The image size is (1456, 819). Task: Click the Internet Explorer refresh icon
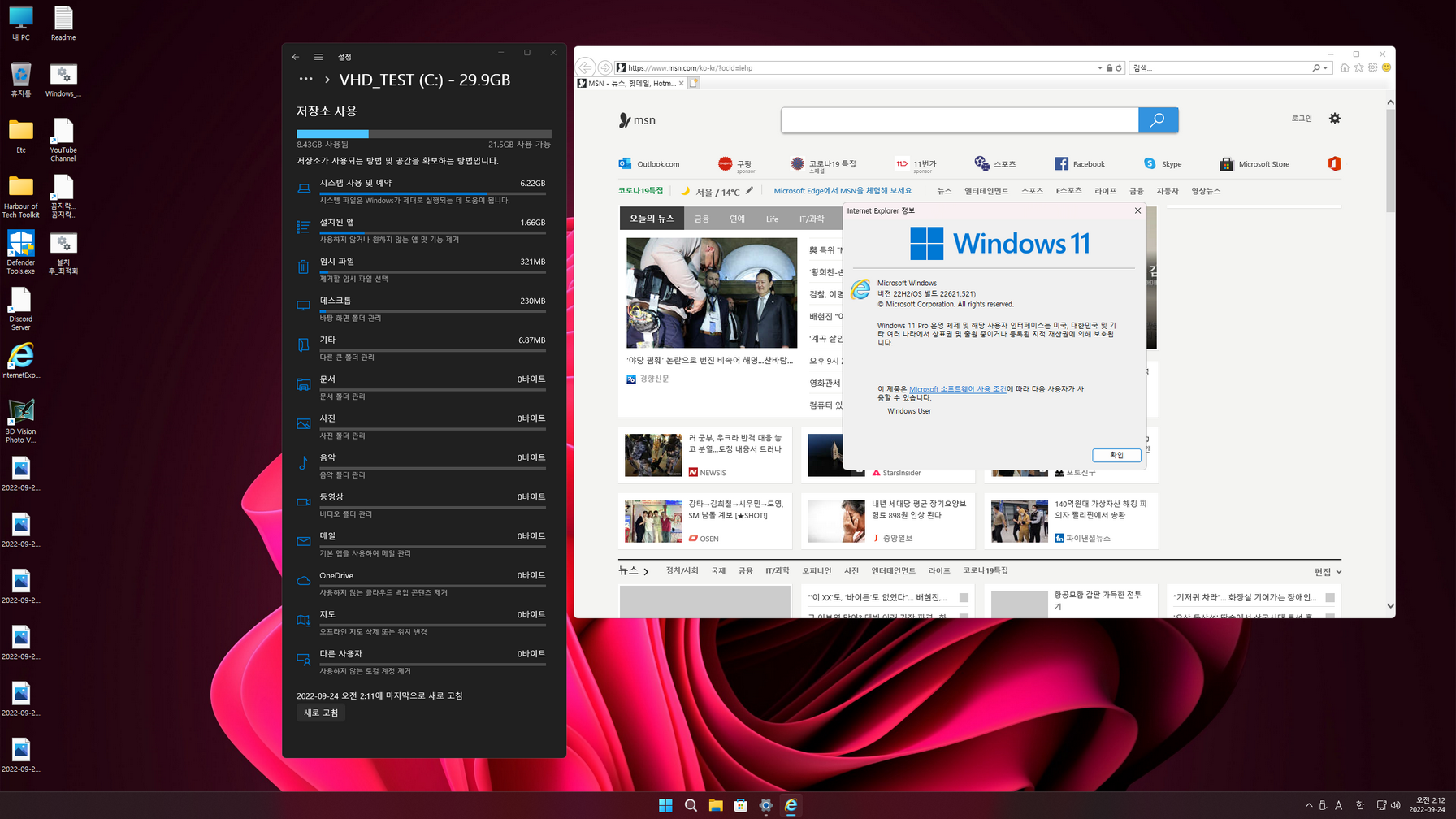[x=1119, y=68]
